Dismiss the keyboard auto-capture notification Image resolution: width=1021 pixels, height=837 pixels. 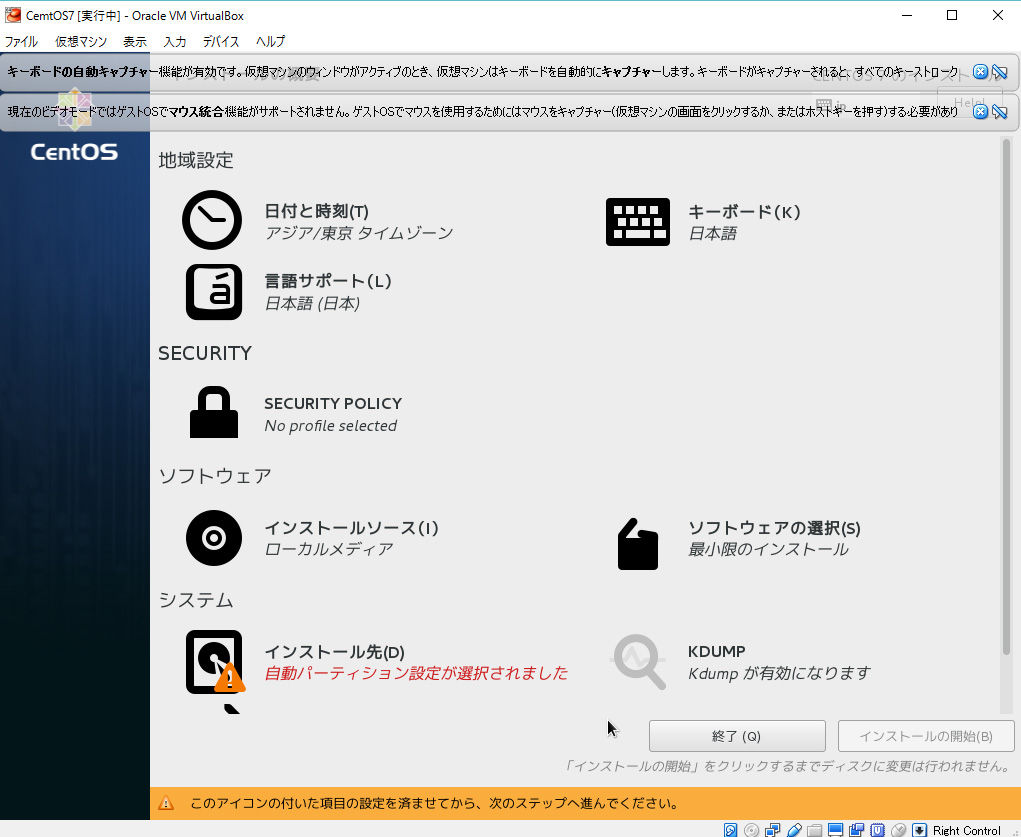979,72
